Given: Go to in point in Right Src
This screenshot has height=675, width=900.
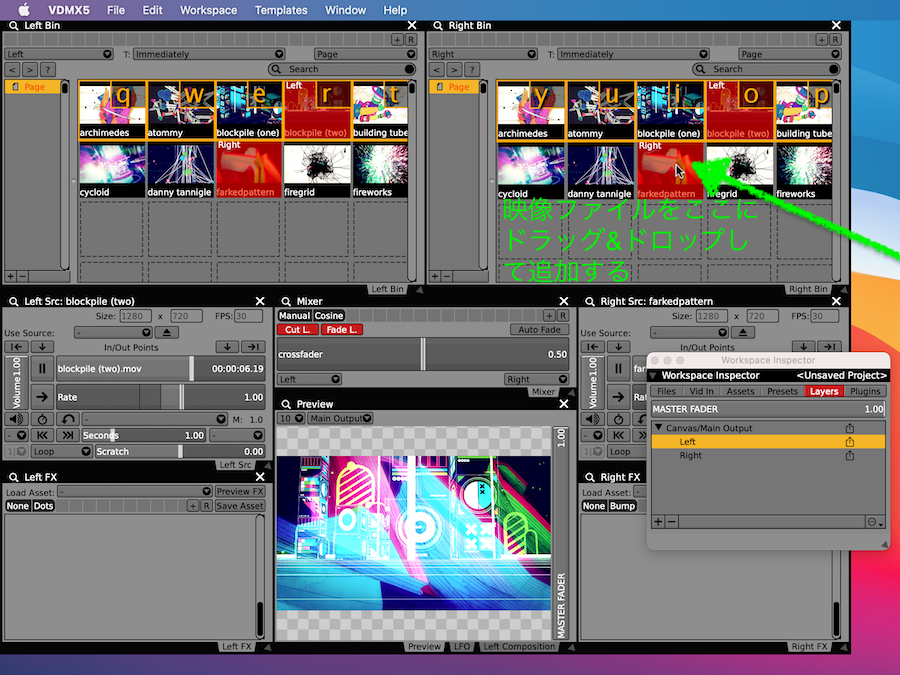Looking at the screenshot, I should [593, 347].
